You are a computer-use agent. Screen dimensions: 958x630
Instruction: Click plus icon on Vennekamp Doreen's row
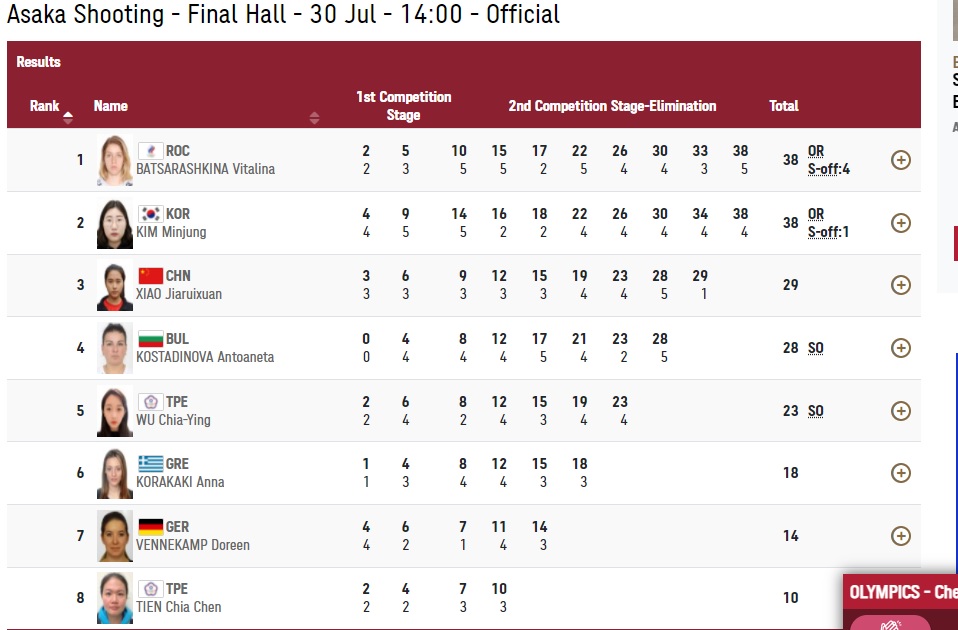tap(900, 536)
